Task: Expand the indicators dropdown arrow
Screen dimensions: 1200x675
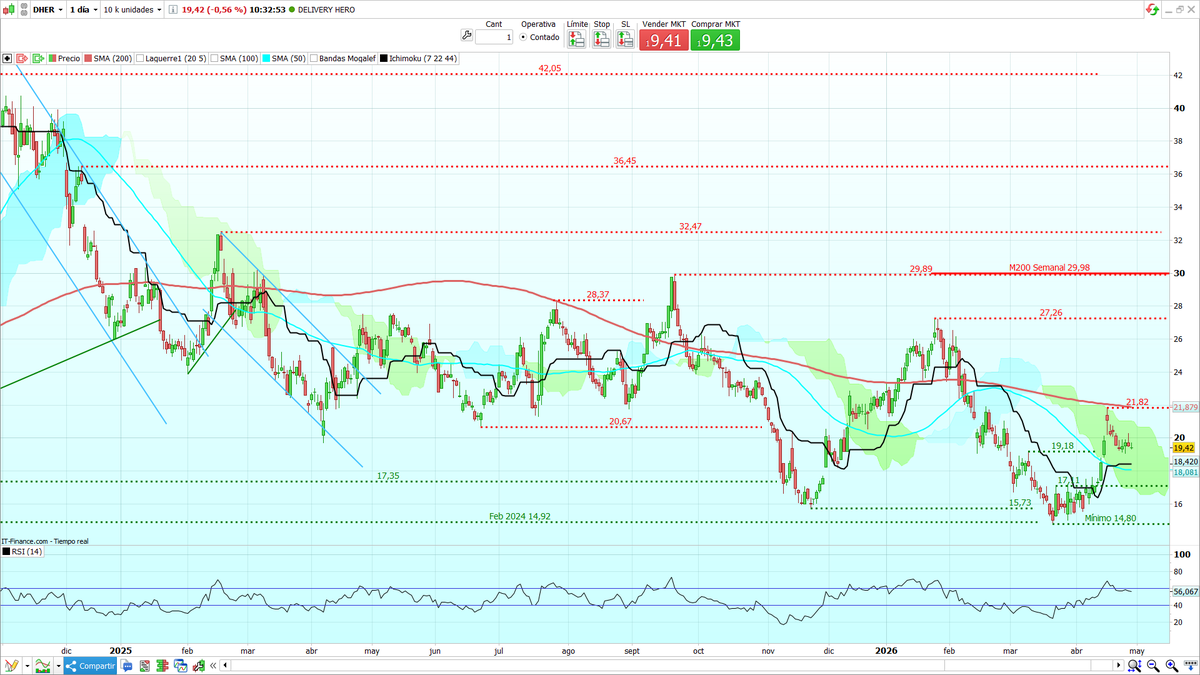Action: pos(58,666)
